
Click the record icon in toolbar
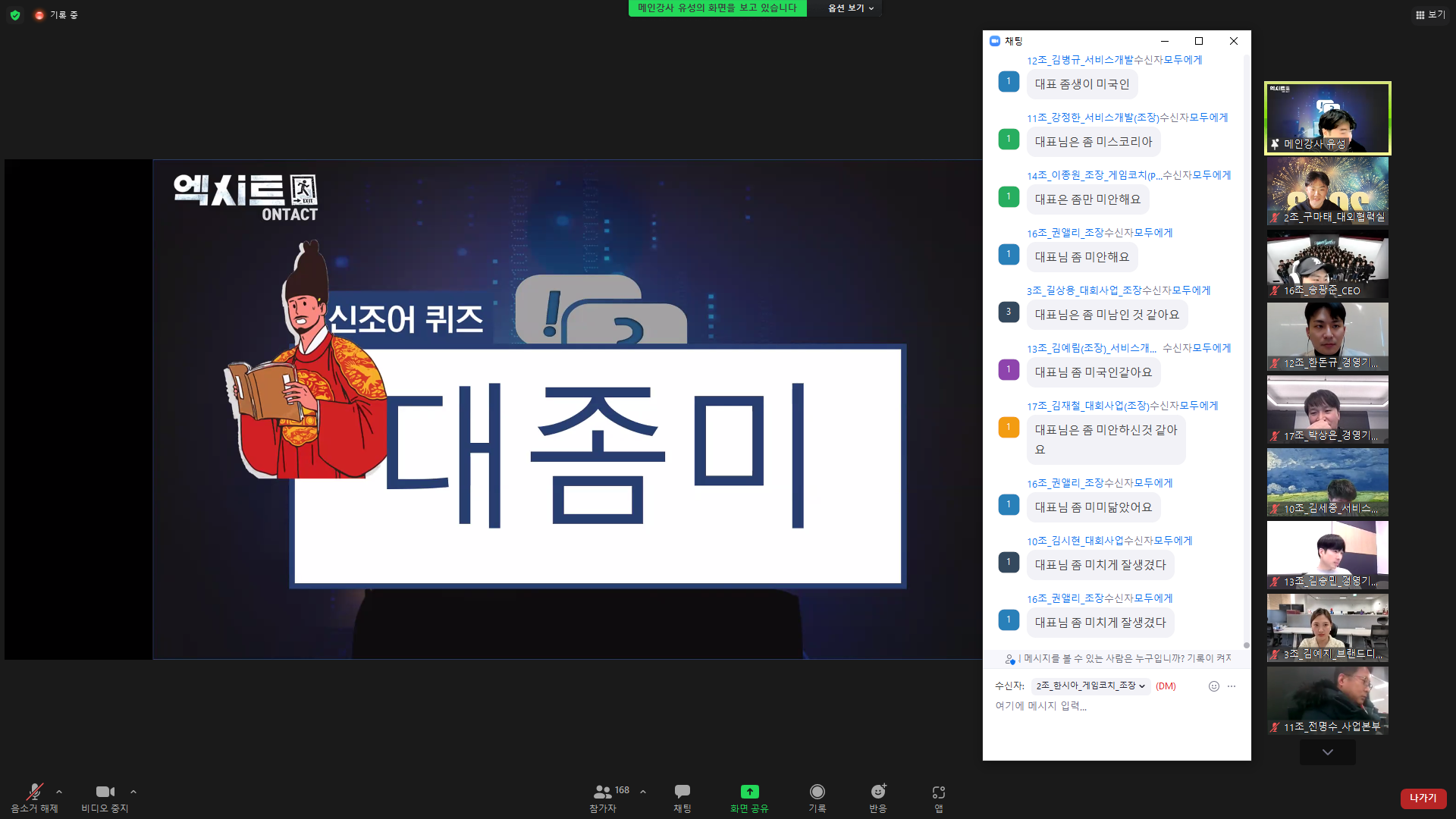click(x=817, y=792)
